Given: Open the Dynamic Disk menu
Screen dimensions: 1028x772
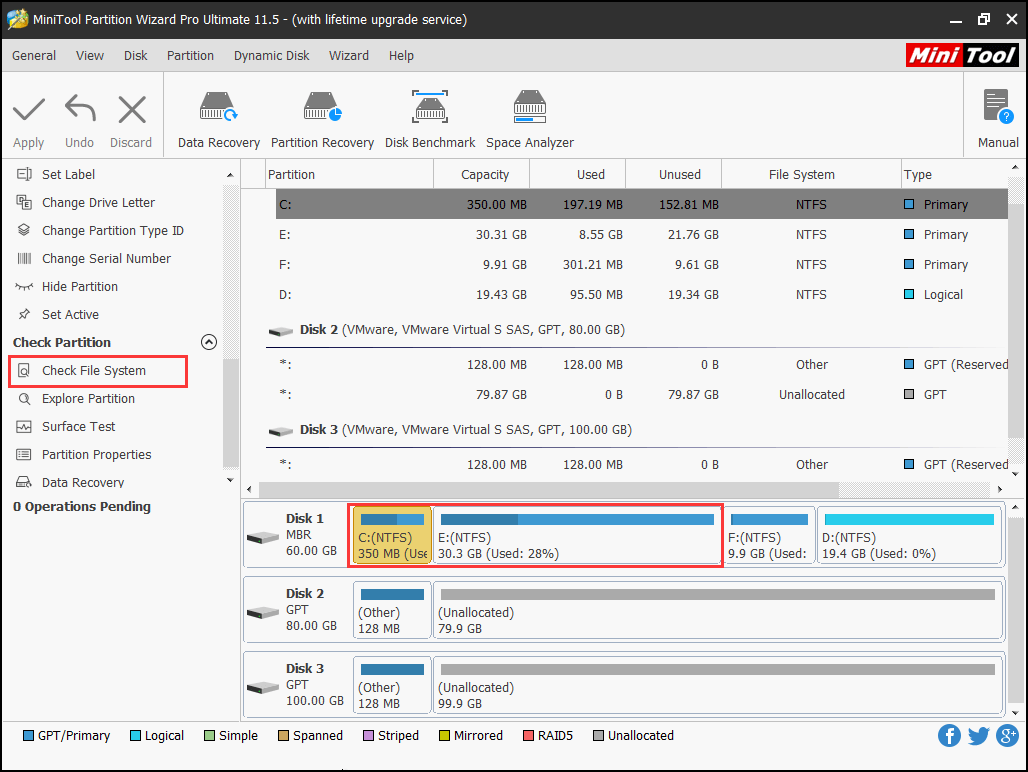Looking at the screenshot, I should 271,56.
